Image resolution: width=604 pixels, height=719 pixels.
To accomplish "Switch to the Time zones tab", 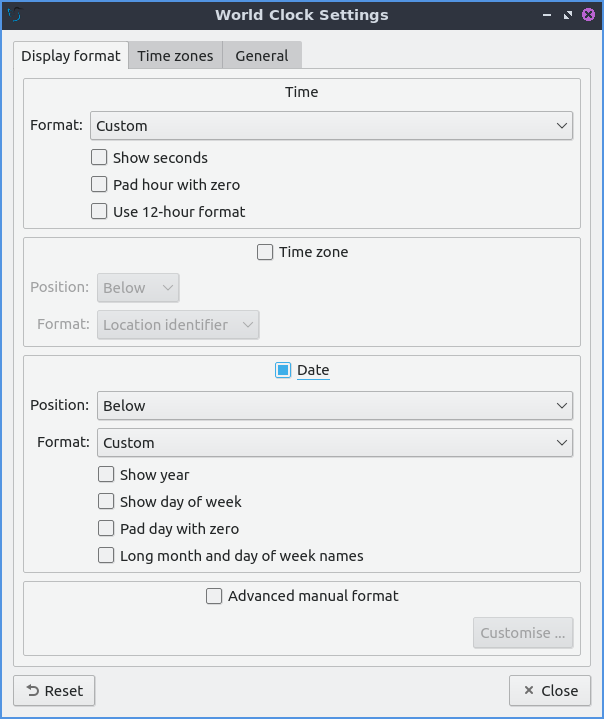I will coord(175,56).
